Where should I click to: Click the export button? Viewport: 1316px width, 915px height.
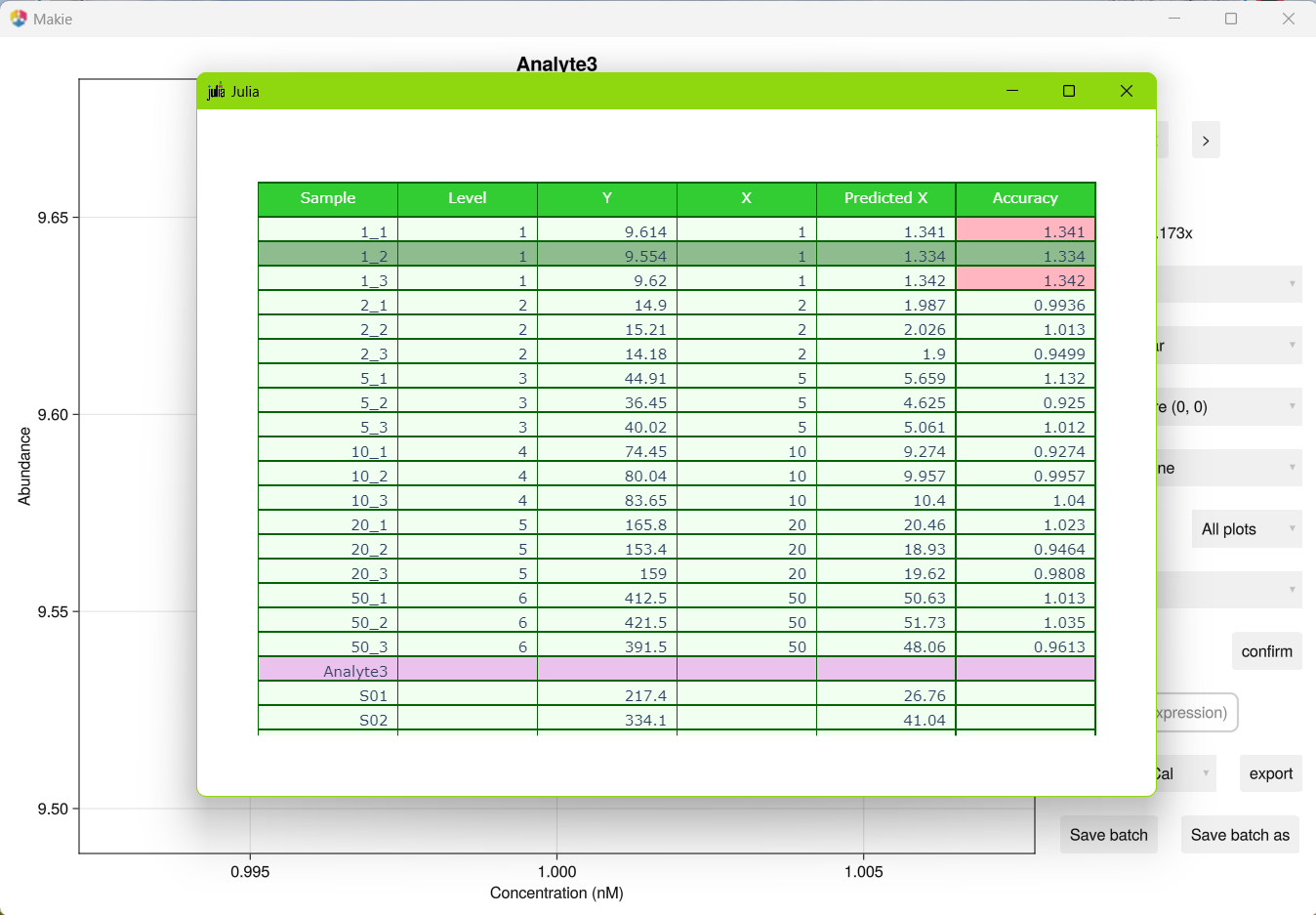pos(1271,773)
